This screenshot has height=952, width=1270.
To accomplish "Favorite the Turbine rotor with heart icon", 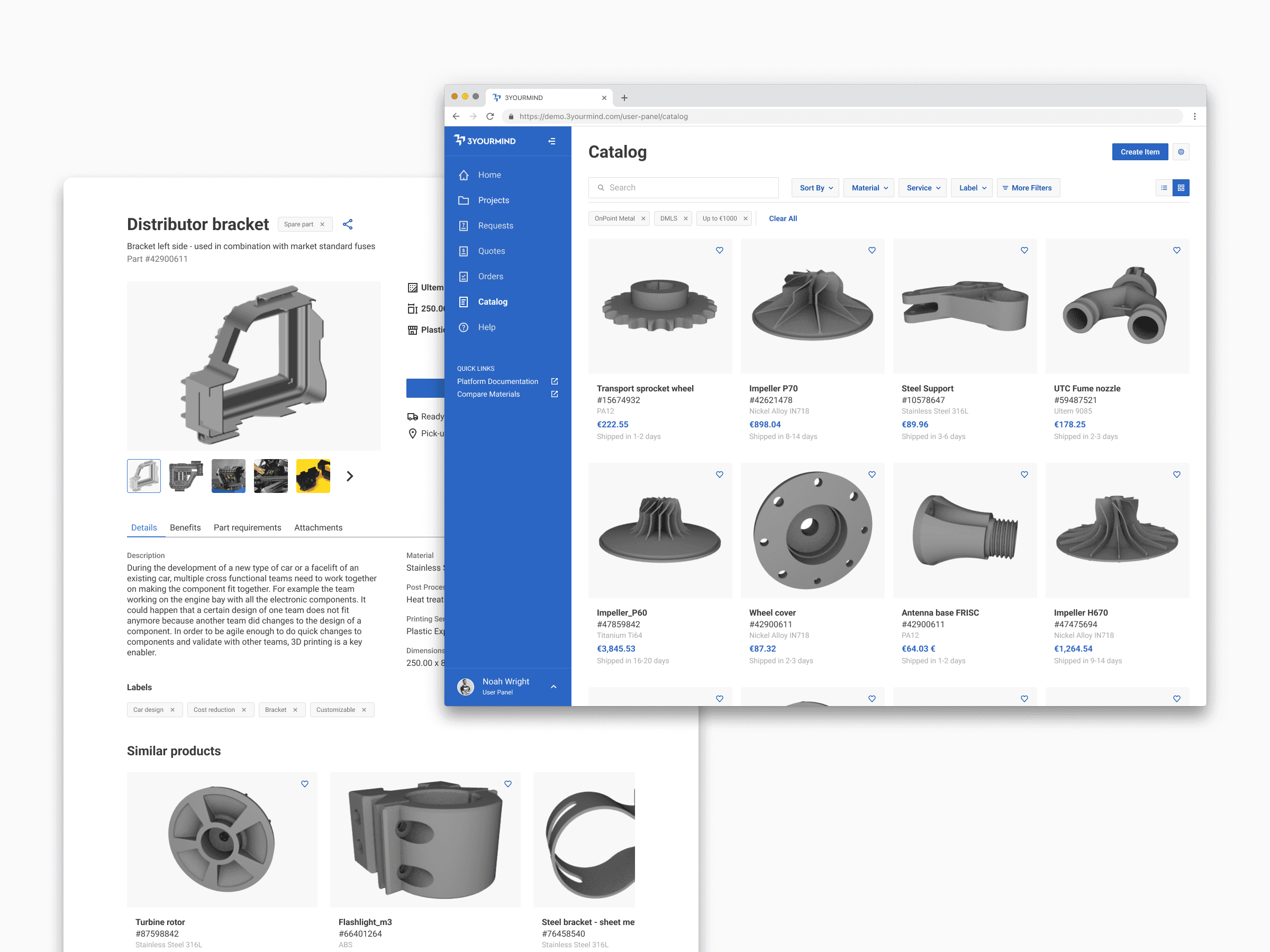I will click(305, 784).
